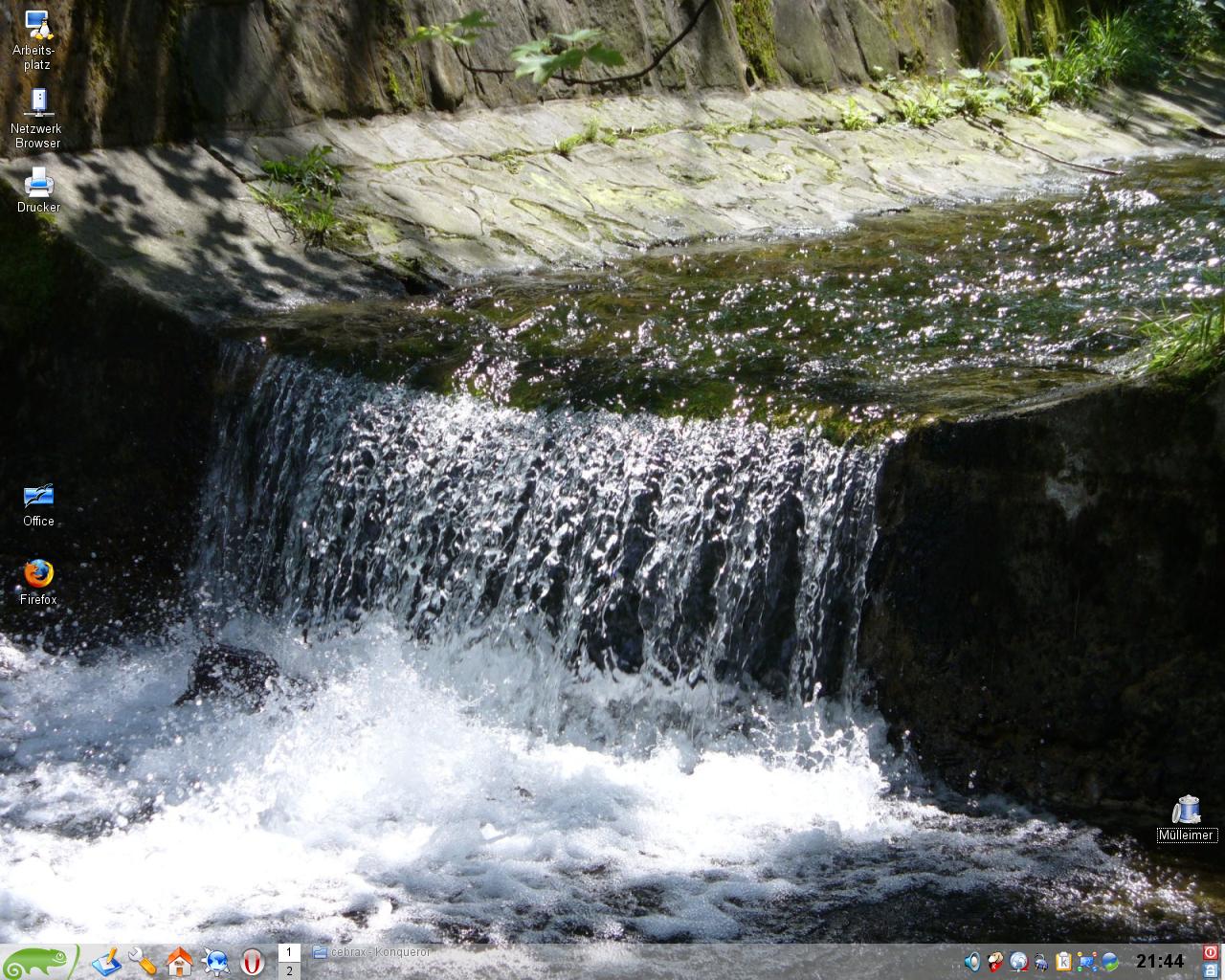The height and width of the screenshot is (980, 1225).
Task: Open the wrench configuration tool in panel
Action: [143, 961]
